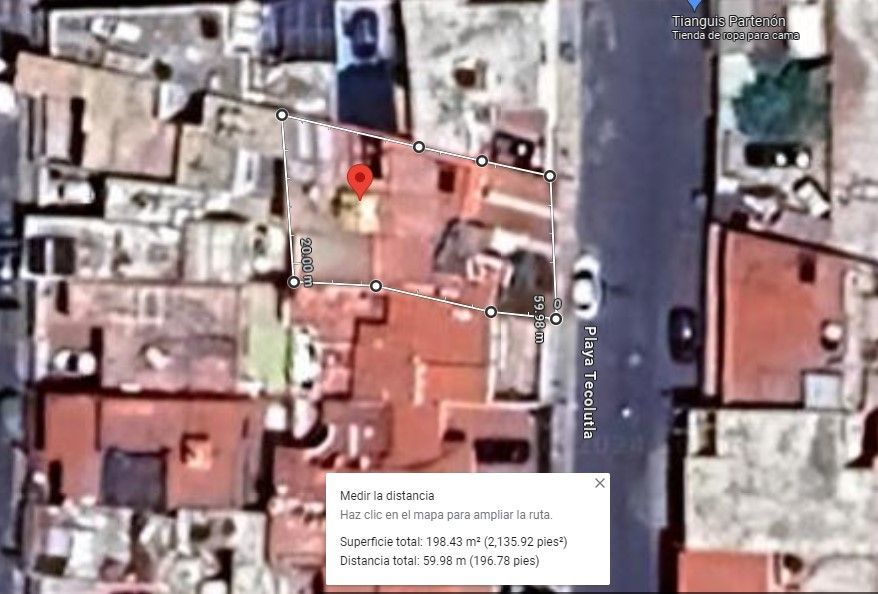Select the top edge node adjacent to northeast corner

pyautogui.click(x=482, y=161)
